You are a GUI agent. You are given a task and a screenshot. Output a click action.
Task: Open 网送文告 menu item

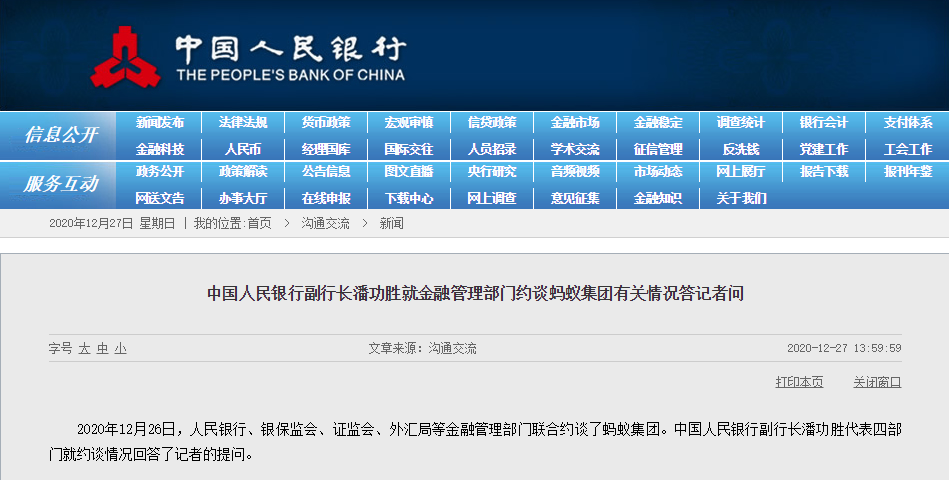tap(160, 198)
